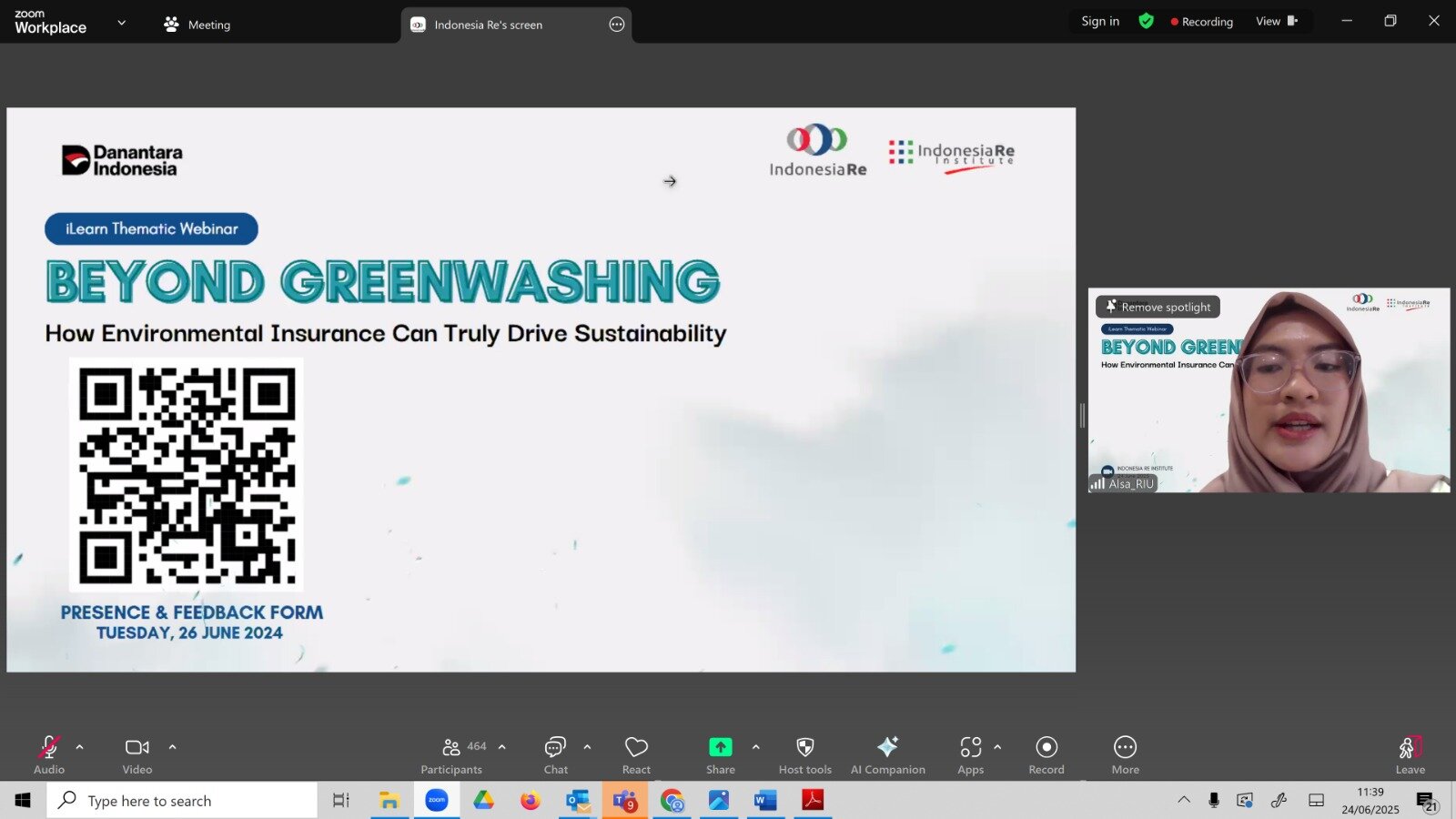The height and width of the screenshot is (819, 1456).
Task: Open Microsoft Word from taskbar
Action: pyautogui.click(x=765, y=801)
